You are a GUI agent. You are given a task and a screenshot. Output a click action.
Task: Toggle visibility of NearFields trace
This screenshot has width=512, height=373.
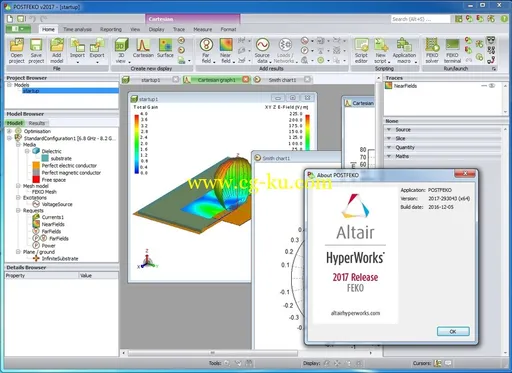pos(492,86)
